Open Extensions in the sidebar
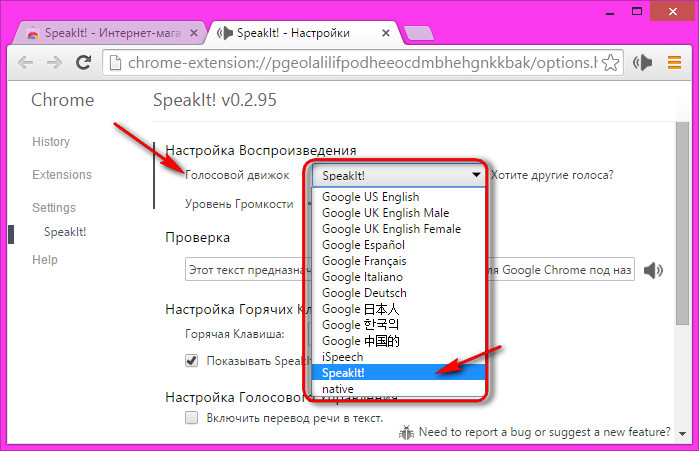Screen dimensions: 699x451 click(62, 175)
